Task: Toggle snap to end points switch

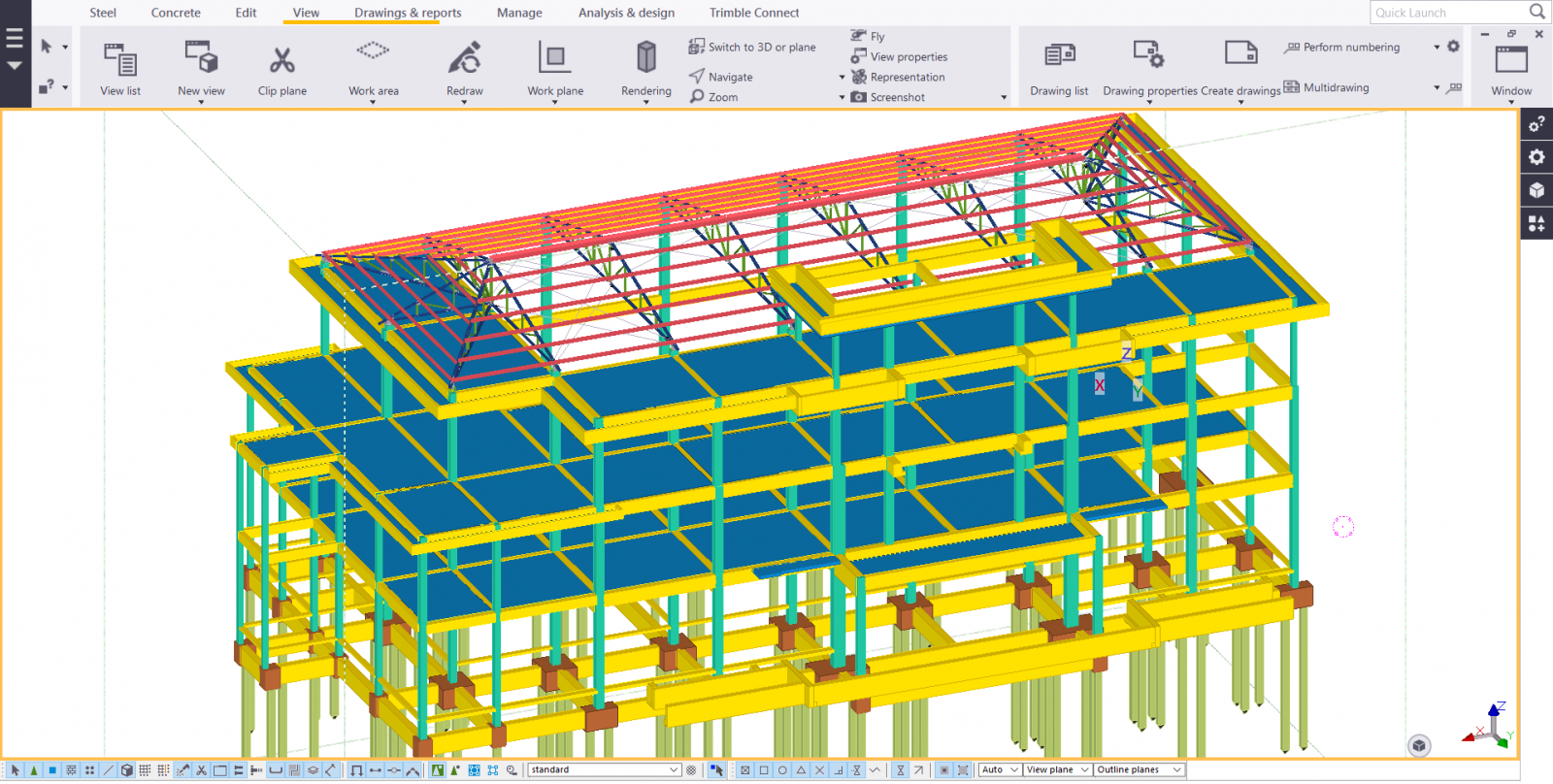Action: click(x=764, y=770)
